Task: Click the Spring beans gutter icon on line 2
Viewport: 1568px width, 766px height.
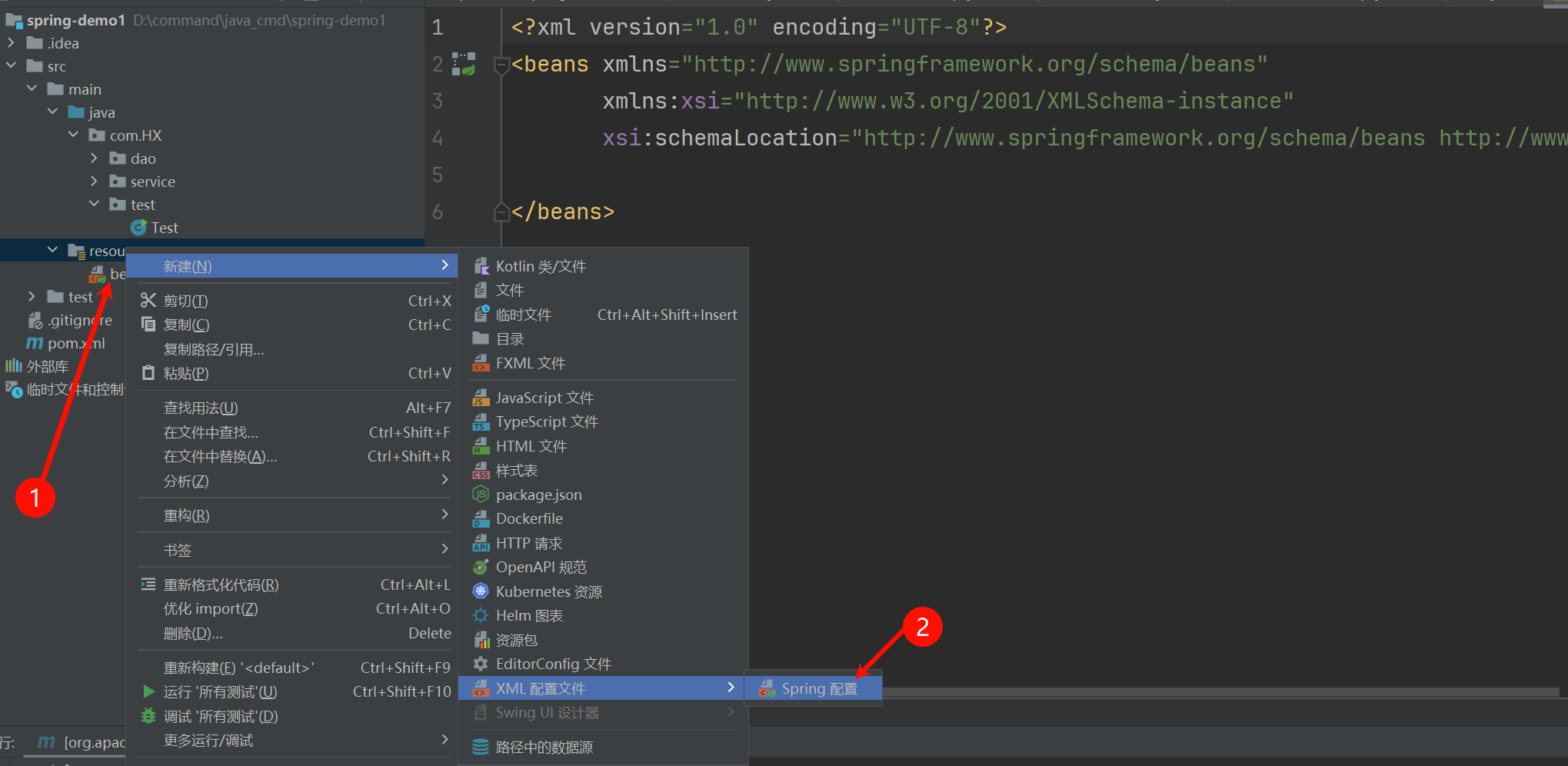Action: (x=463, y=64)
